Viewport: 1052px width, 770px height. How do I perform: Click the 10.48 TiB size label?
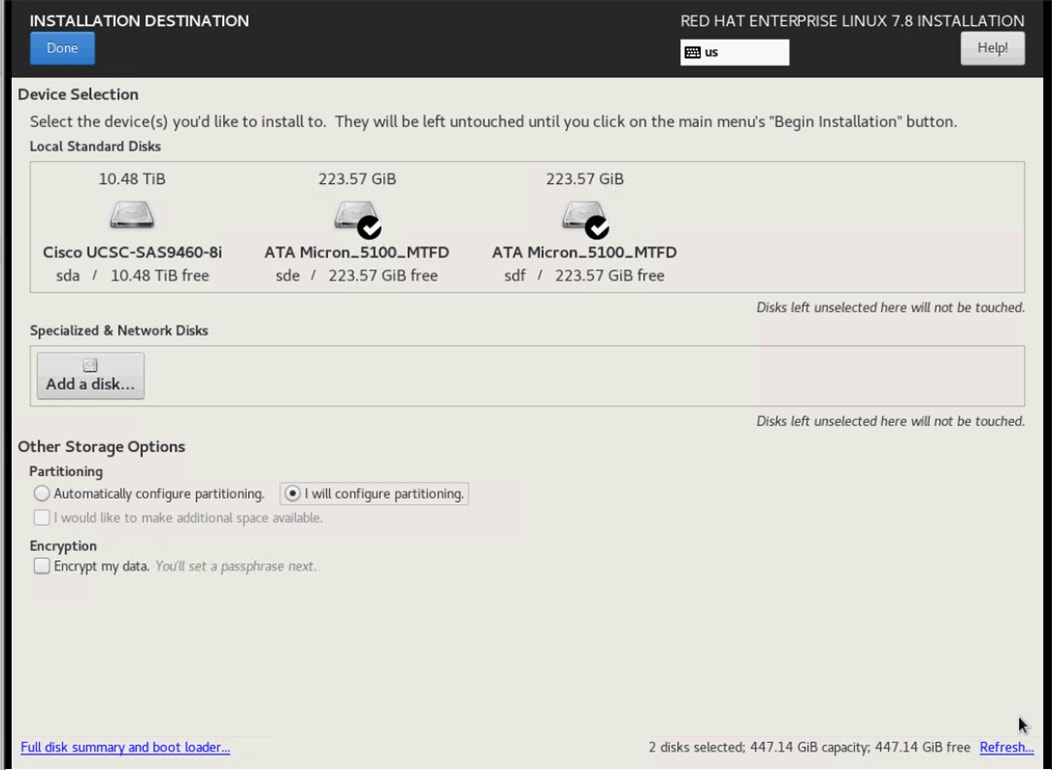[x=132, y=179]
